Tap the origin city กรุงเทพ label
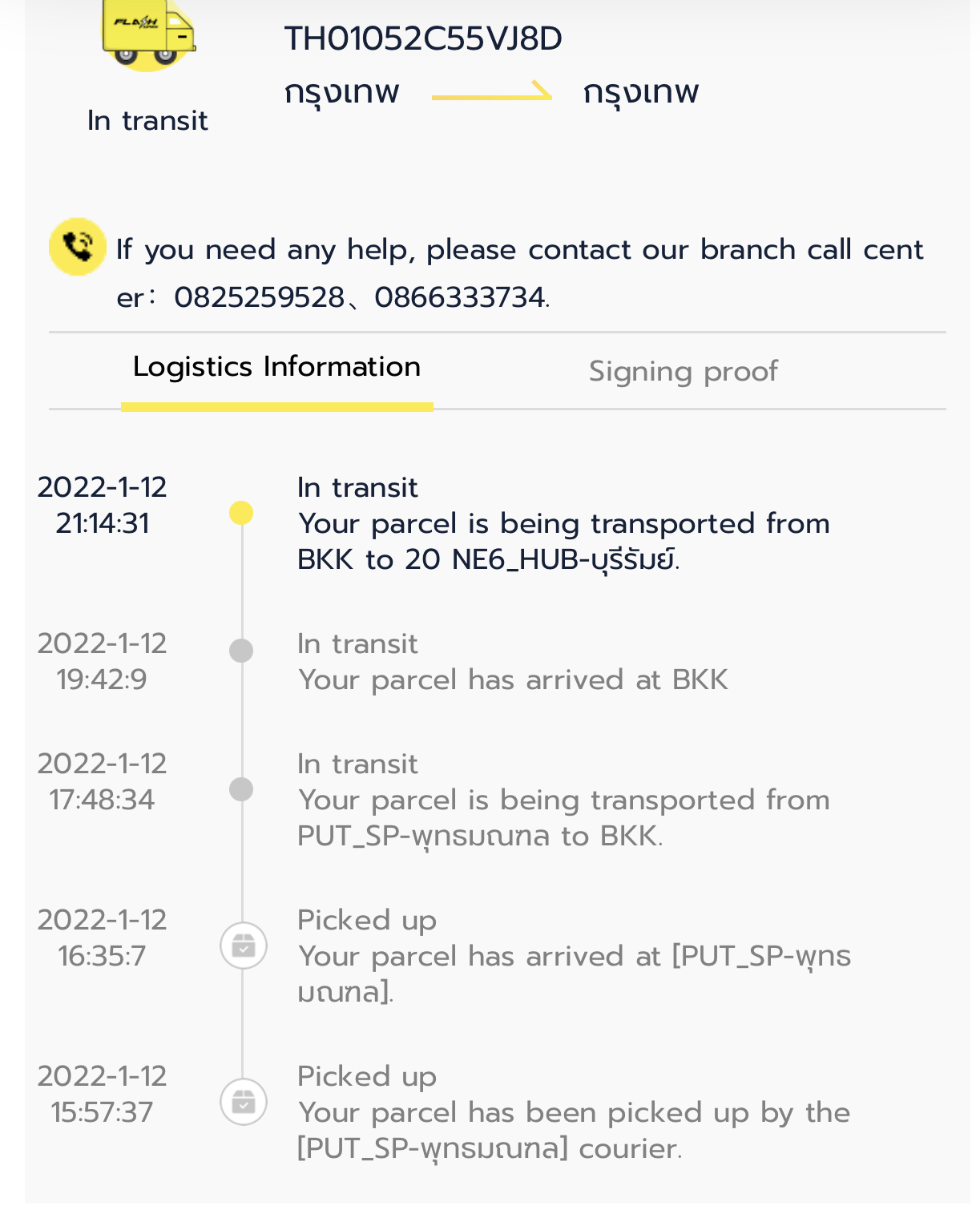Screen dimensions: 980x1226 click(342, 92)
